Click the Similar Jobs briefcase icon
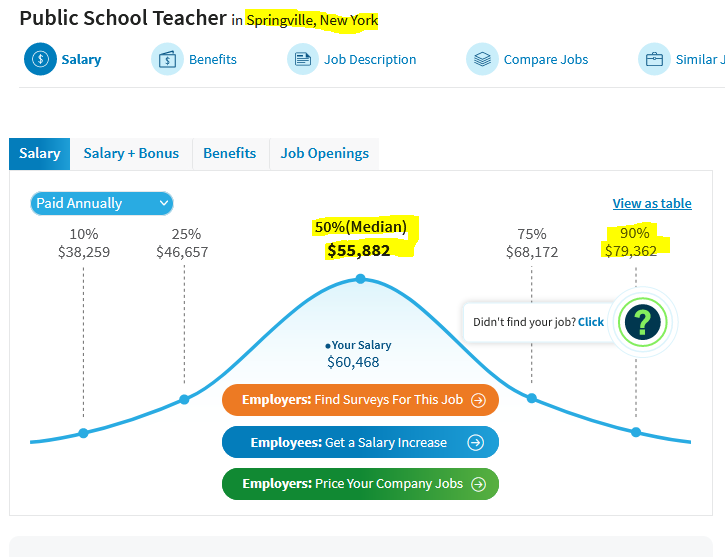Screen dimensions: 725x557 (654, 59)
